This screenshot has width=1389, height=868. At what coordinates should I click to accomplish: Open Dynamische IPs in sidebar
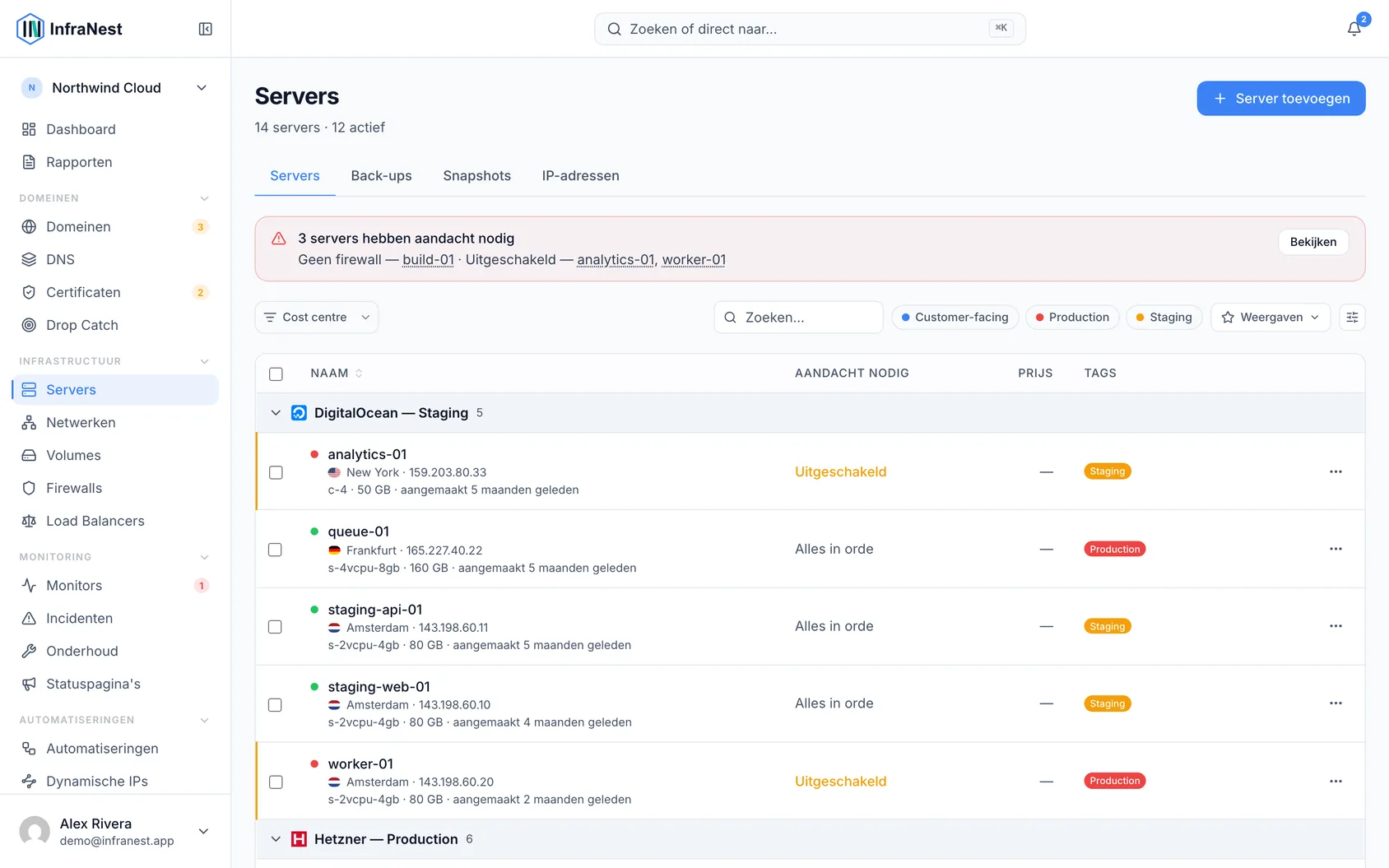tap(115, 781)
